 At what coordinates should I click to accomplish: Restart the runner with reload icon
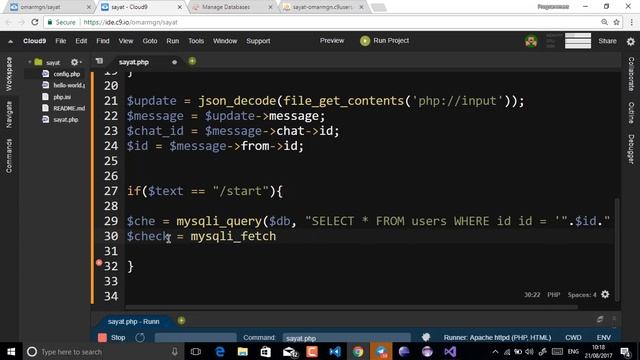pos(140,338)
